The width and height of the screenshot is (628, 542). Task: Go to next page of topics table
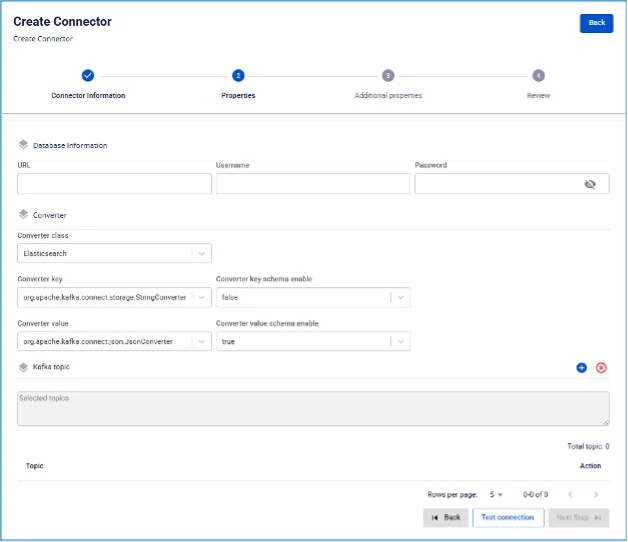[596, 494]
